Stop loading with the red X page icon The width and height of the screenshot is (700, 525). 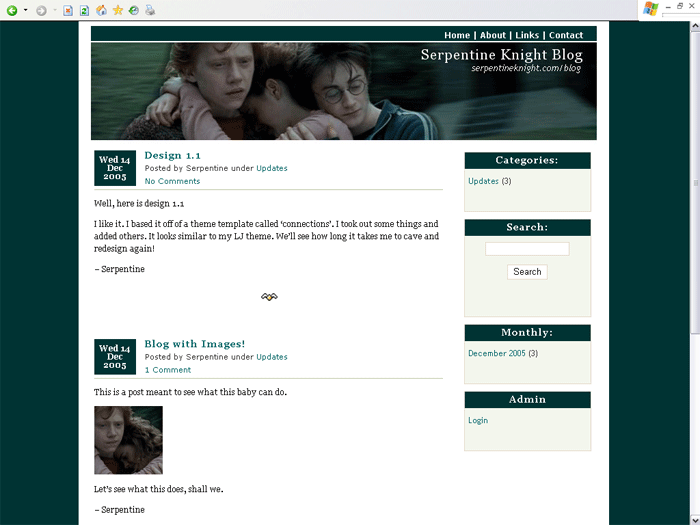68,10
